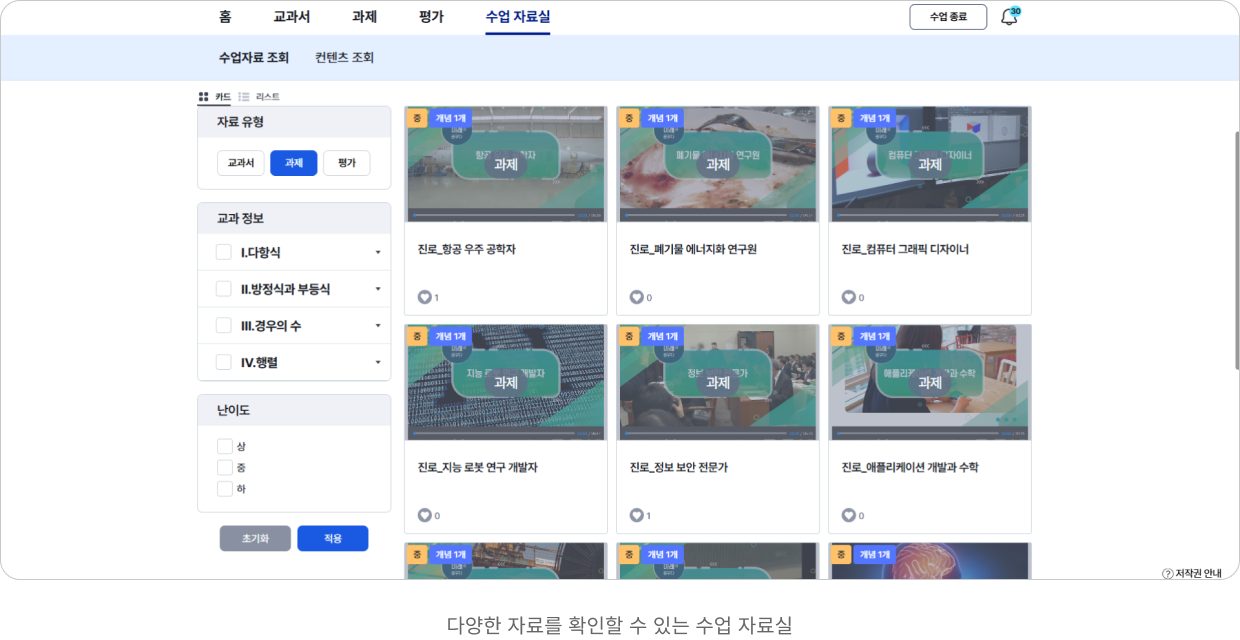Tick the III.경우의 수 checkbox

tap(224, 325)
